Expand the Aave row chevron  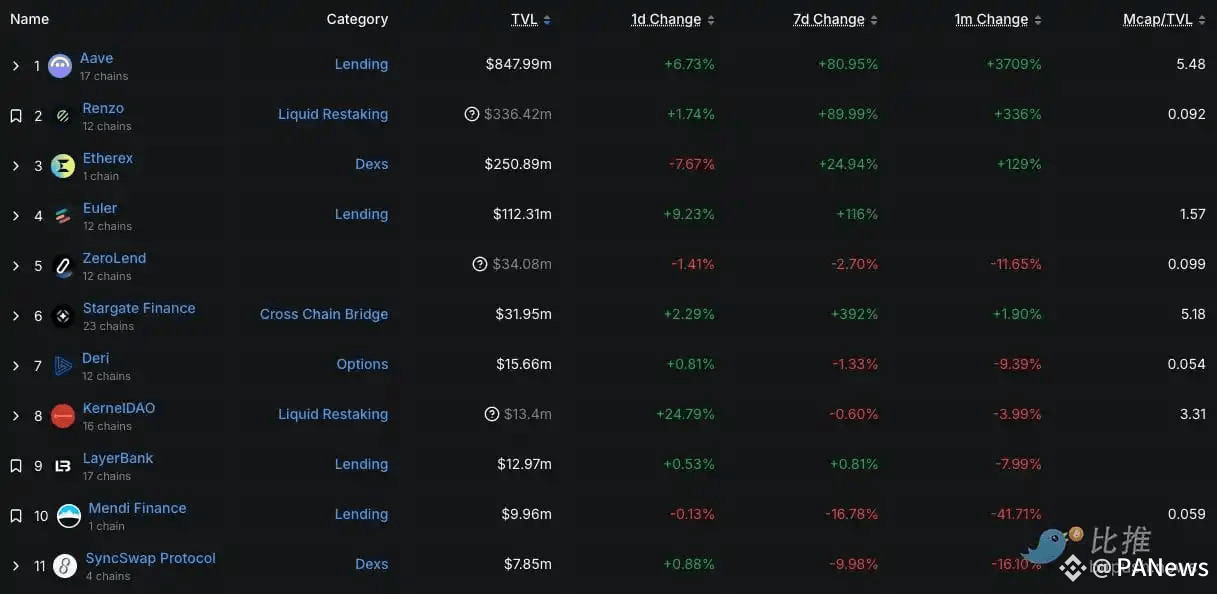click(x=16, y=66)
